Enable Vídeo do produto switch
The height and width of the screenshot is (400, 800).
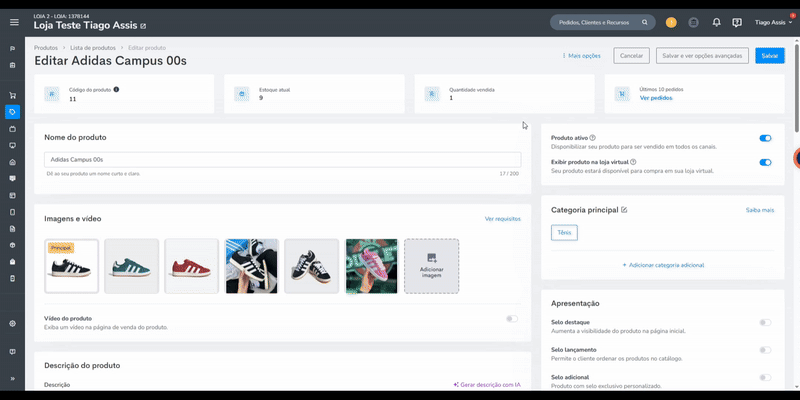pyautogui.click(x=512, y=319)
